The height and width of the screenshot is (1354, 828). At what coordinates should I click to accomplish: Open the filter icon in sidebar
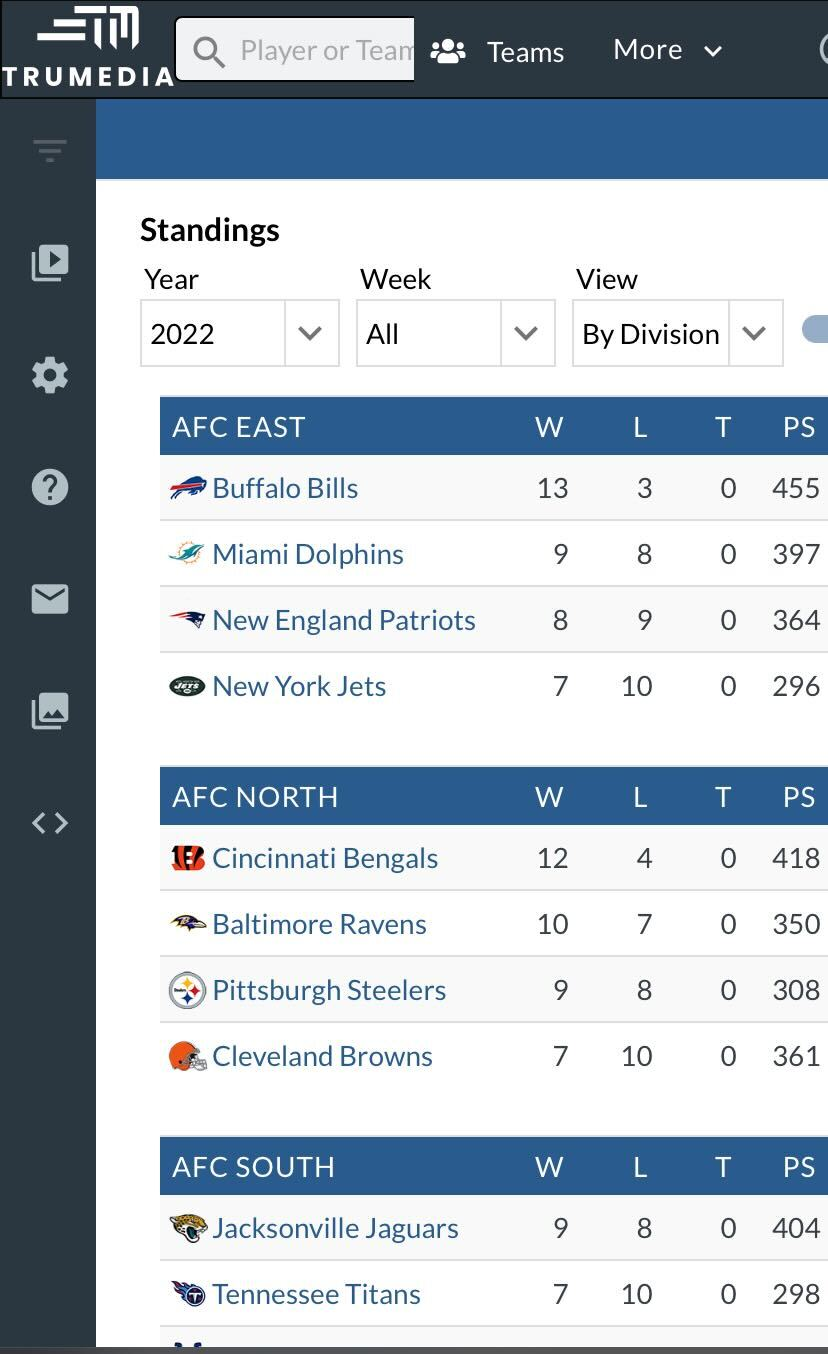(x=50, y=150)
